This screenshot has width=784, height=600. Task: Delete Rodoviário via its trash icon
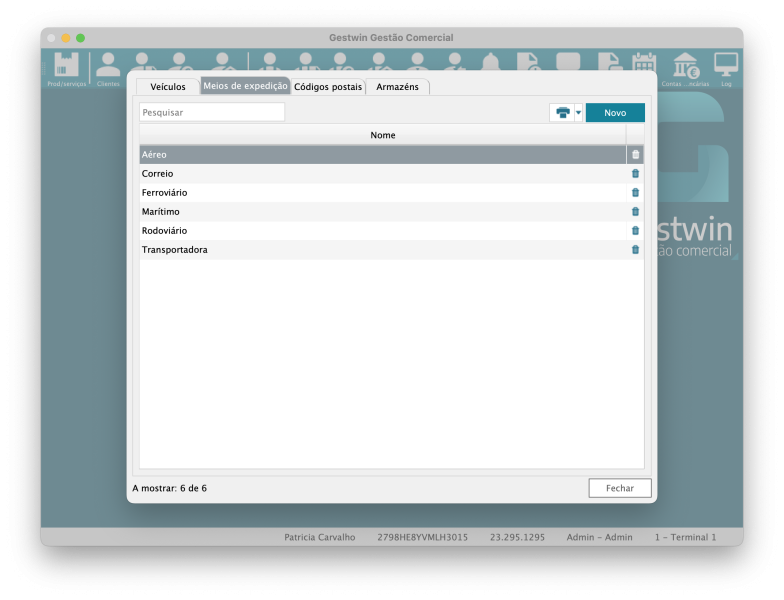[x=635, y=231]
